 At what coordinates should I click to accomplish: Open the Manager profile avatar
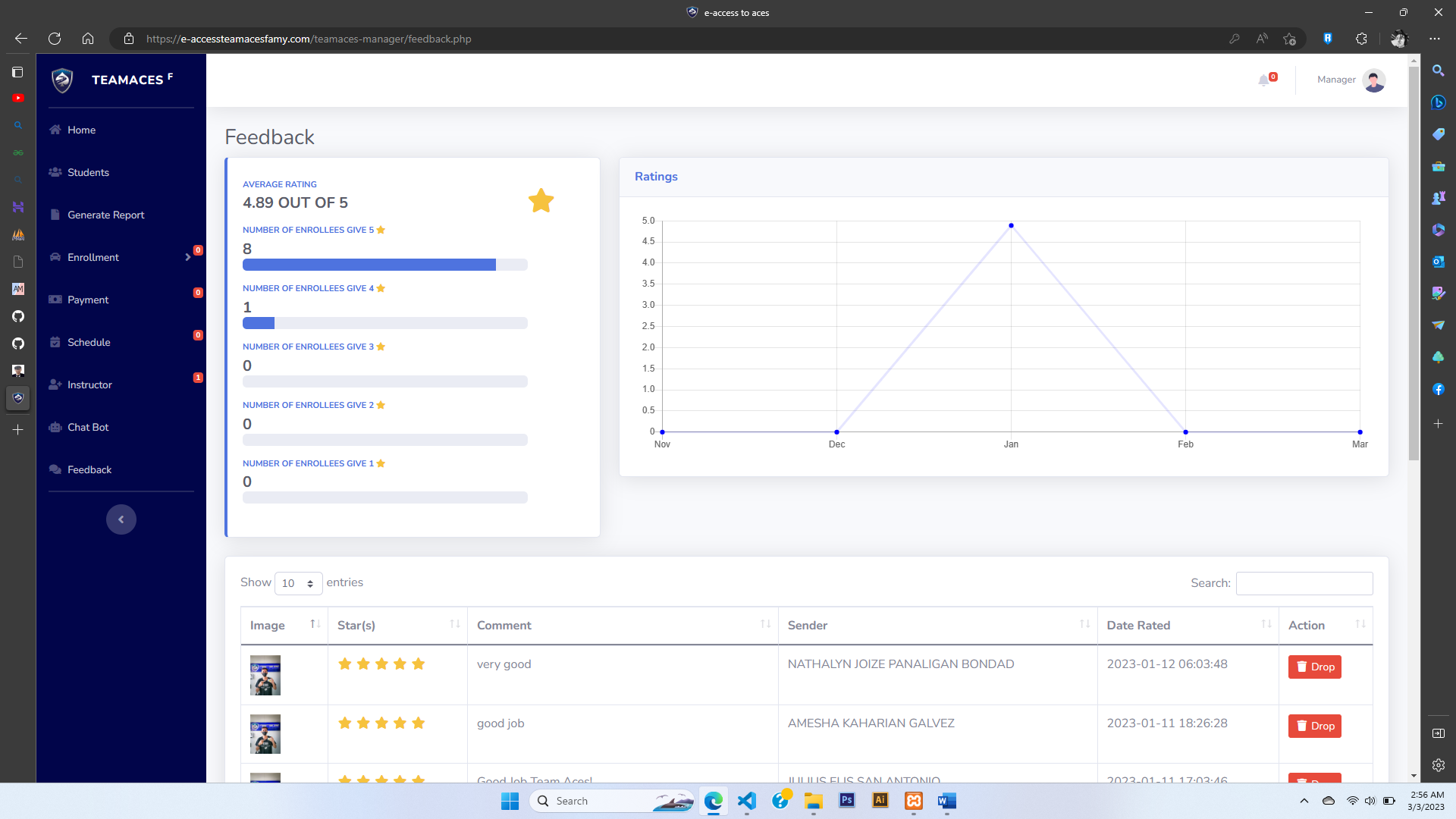1373,80
